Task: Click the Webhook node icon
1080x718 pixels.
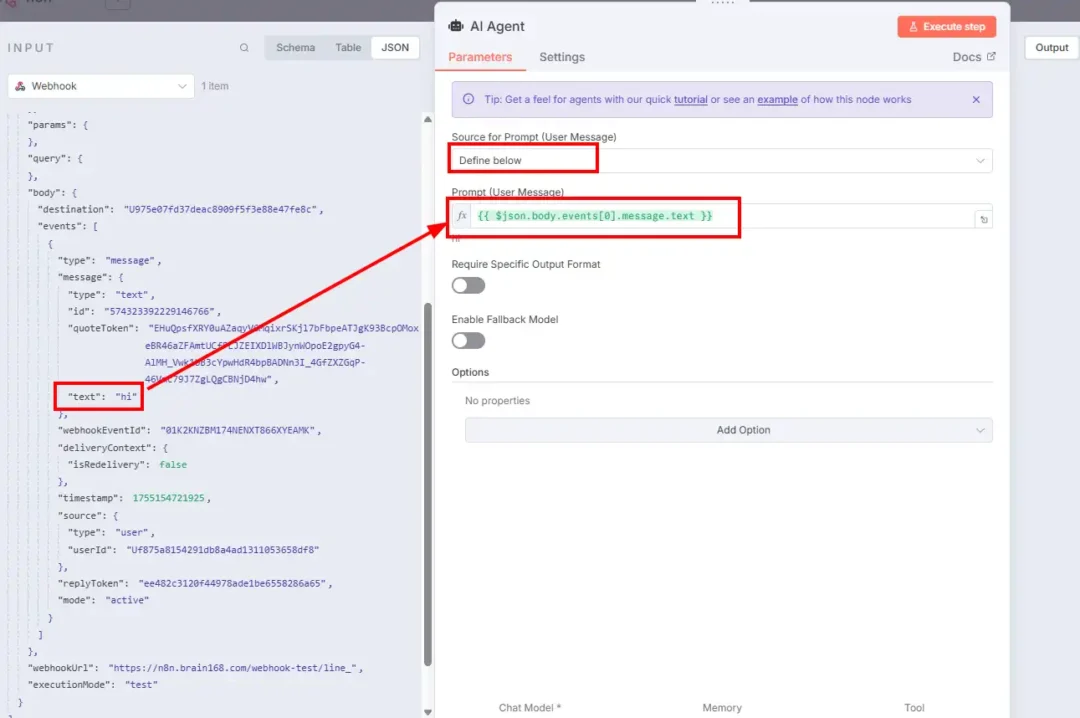Action: [x=21, y=86]
